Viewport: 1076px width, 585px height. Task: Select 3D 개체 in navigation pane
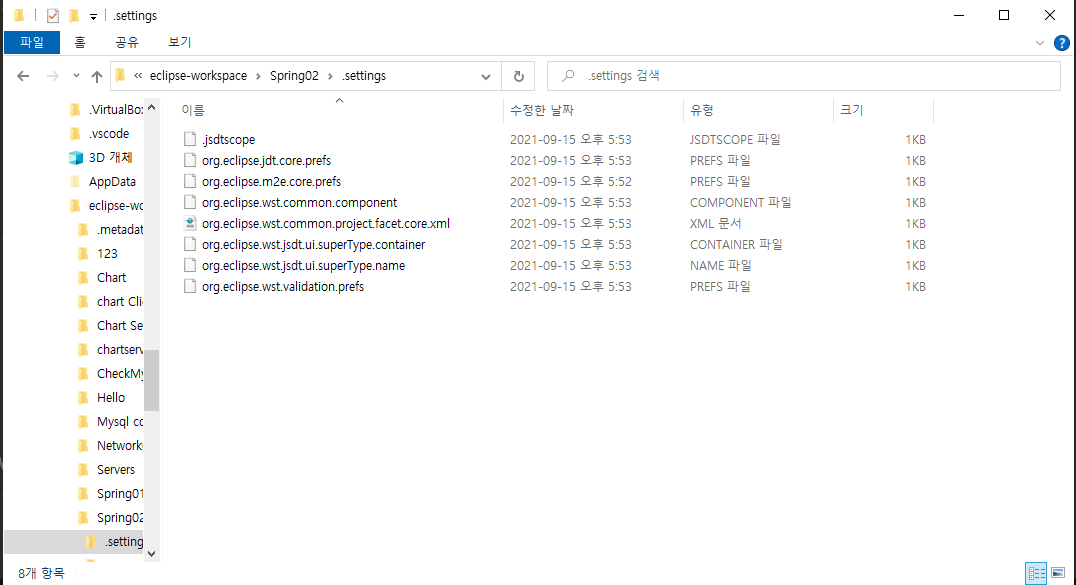(110, 157)
